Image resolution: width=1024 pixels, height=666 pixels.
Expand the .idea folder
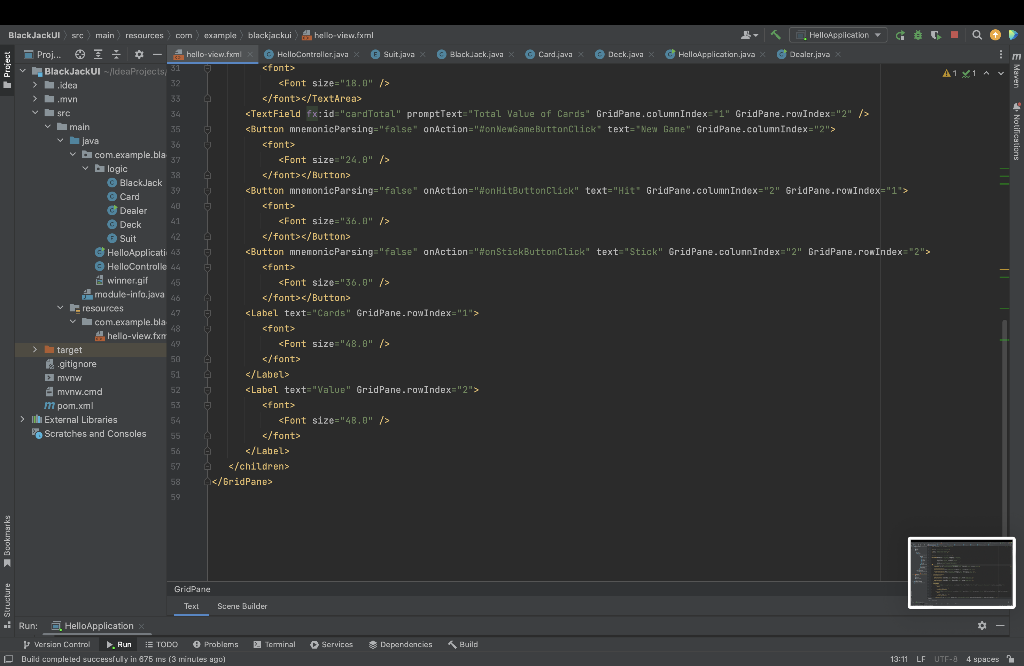[35, 85]
